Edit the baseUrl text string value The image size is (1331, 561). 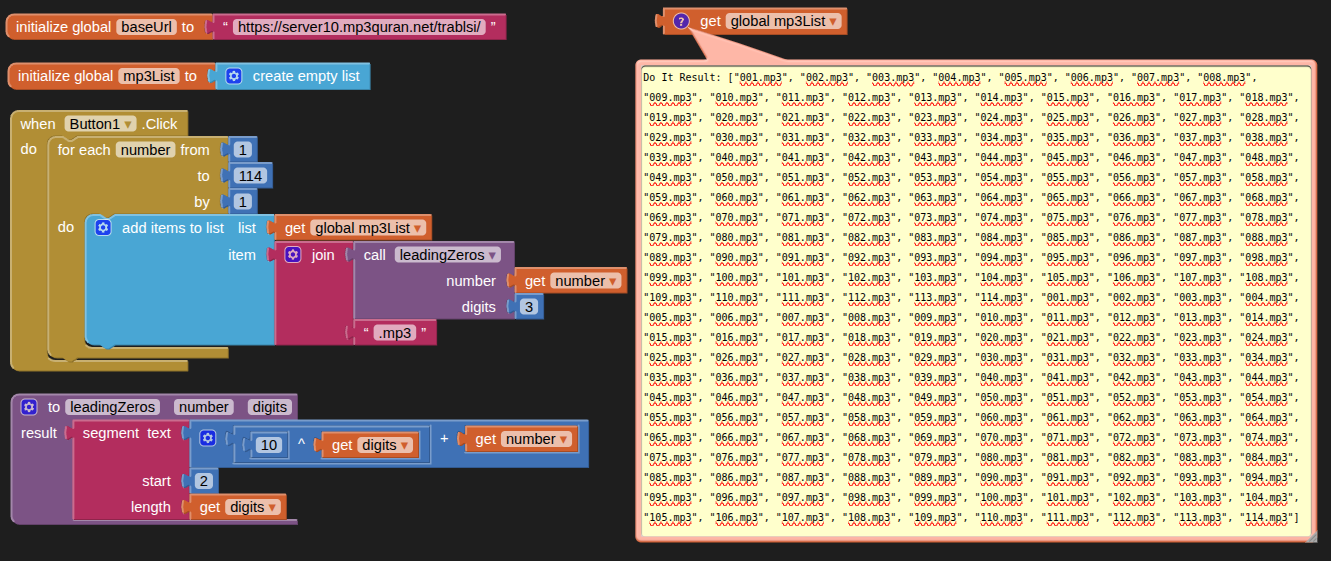(x=358, y=27)
